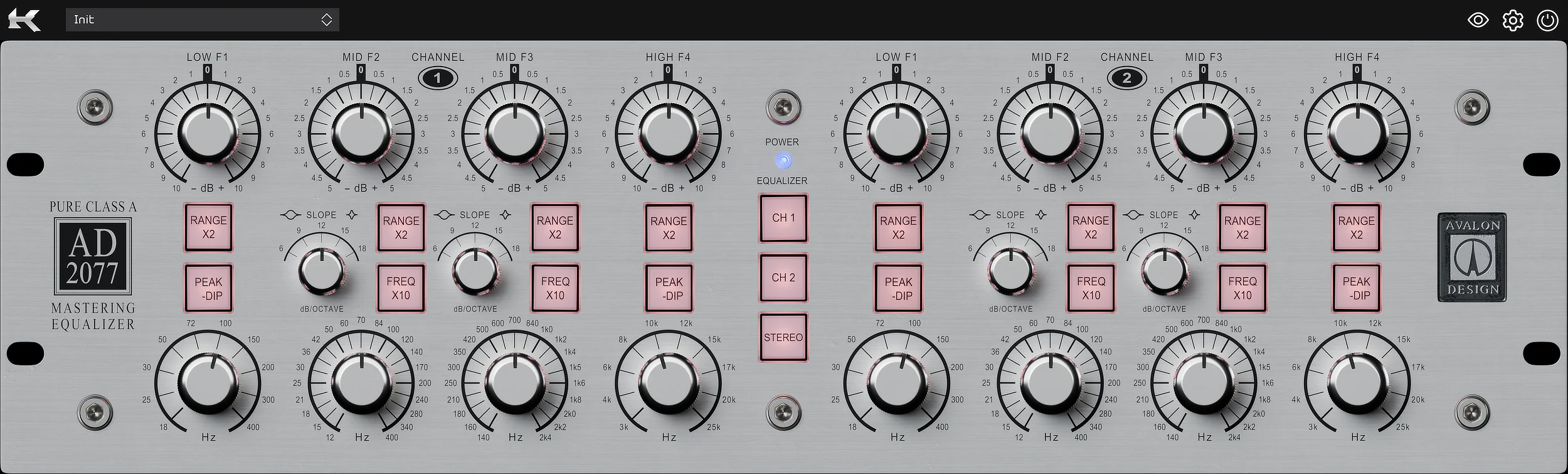Click narrow slope icon beside Channel 1 MID F2
This screenshot has height=474, width=1568.
point(352,215)
